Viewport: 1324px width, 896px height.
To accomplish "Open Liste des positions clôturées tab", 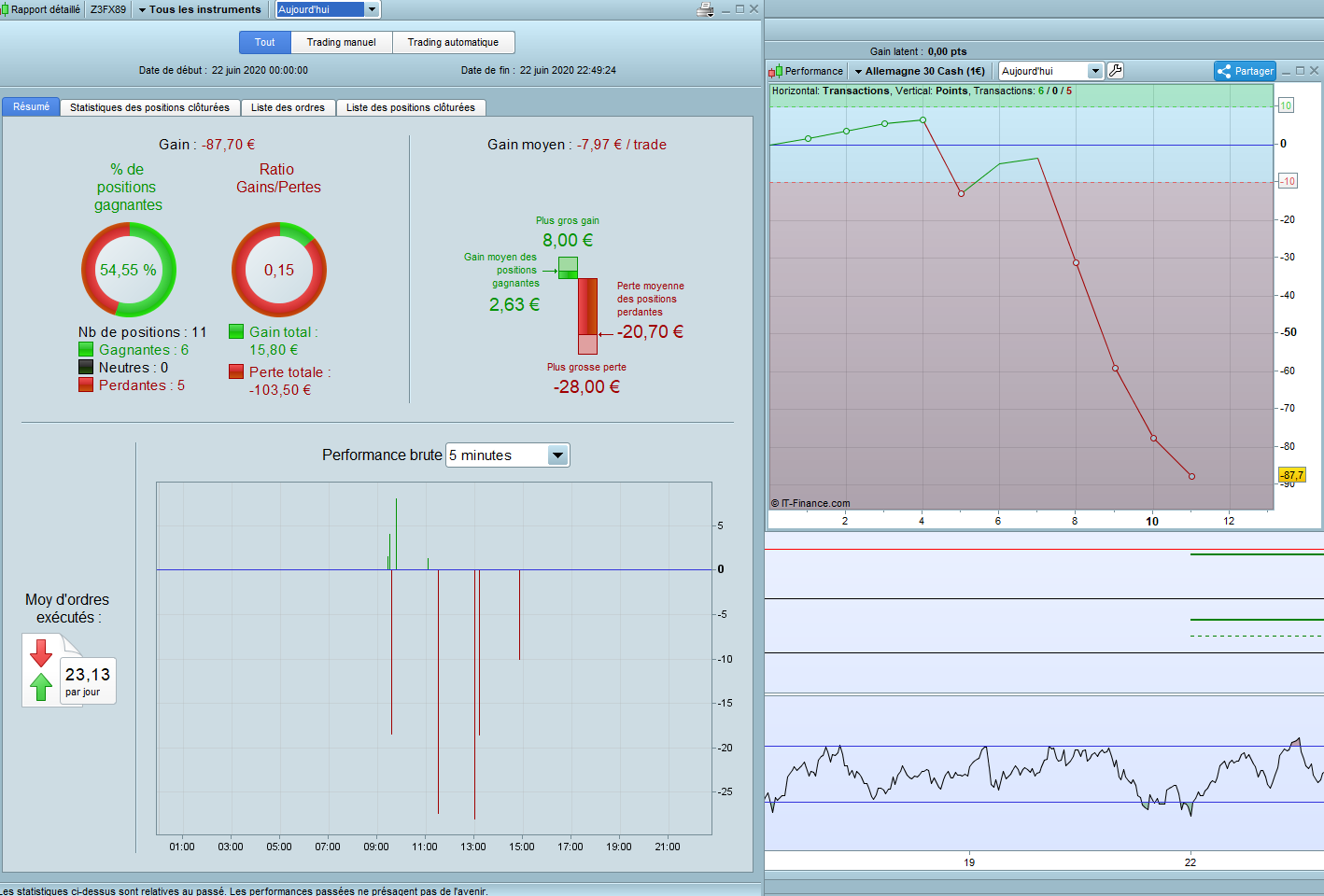I will click(x=410, y=107).
